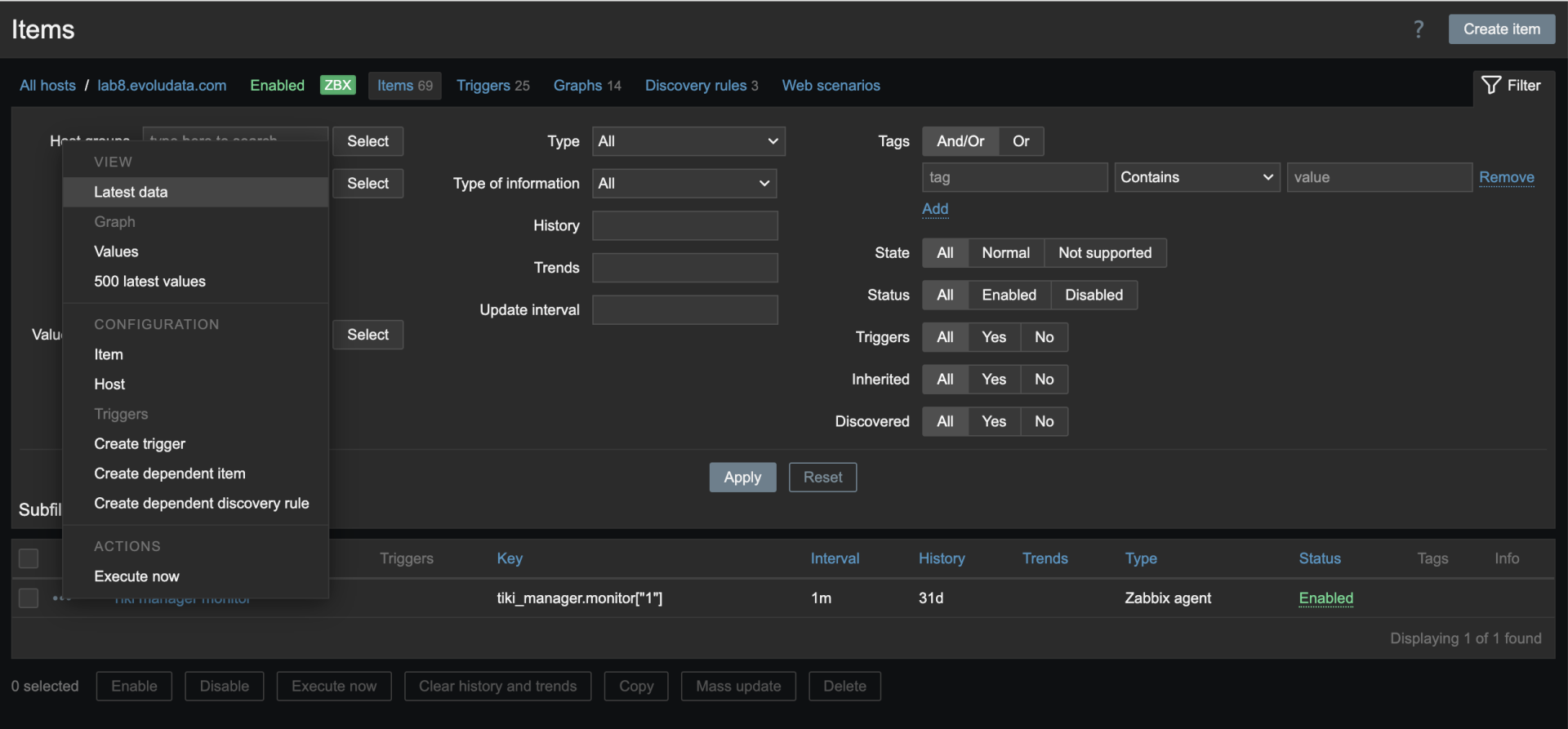This screenshot has height=729, width=1568.
Task: Select Status Disabled filter option
Action: tap(1094, 296)
